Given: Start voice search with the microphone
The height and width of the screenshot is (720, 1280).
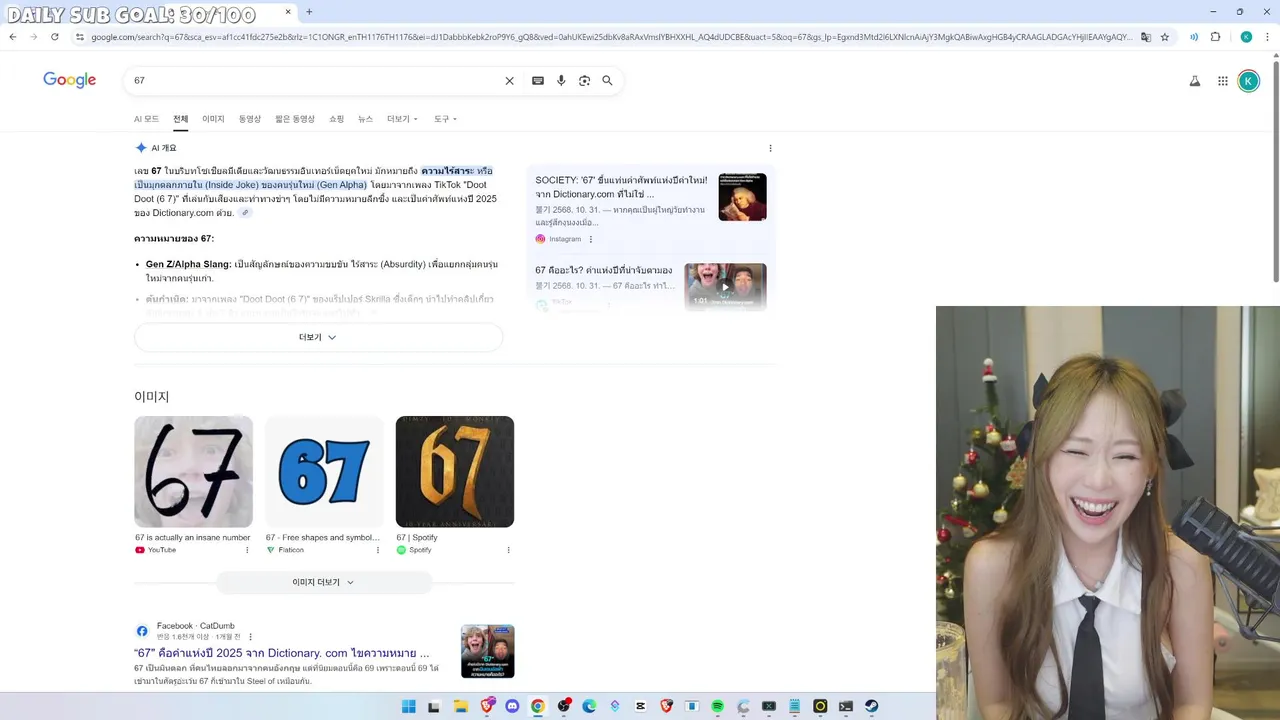Looking at the screenshot, I should click(x=561, y=81).
